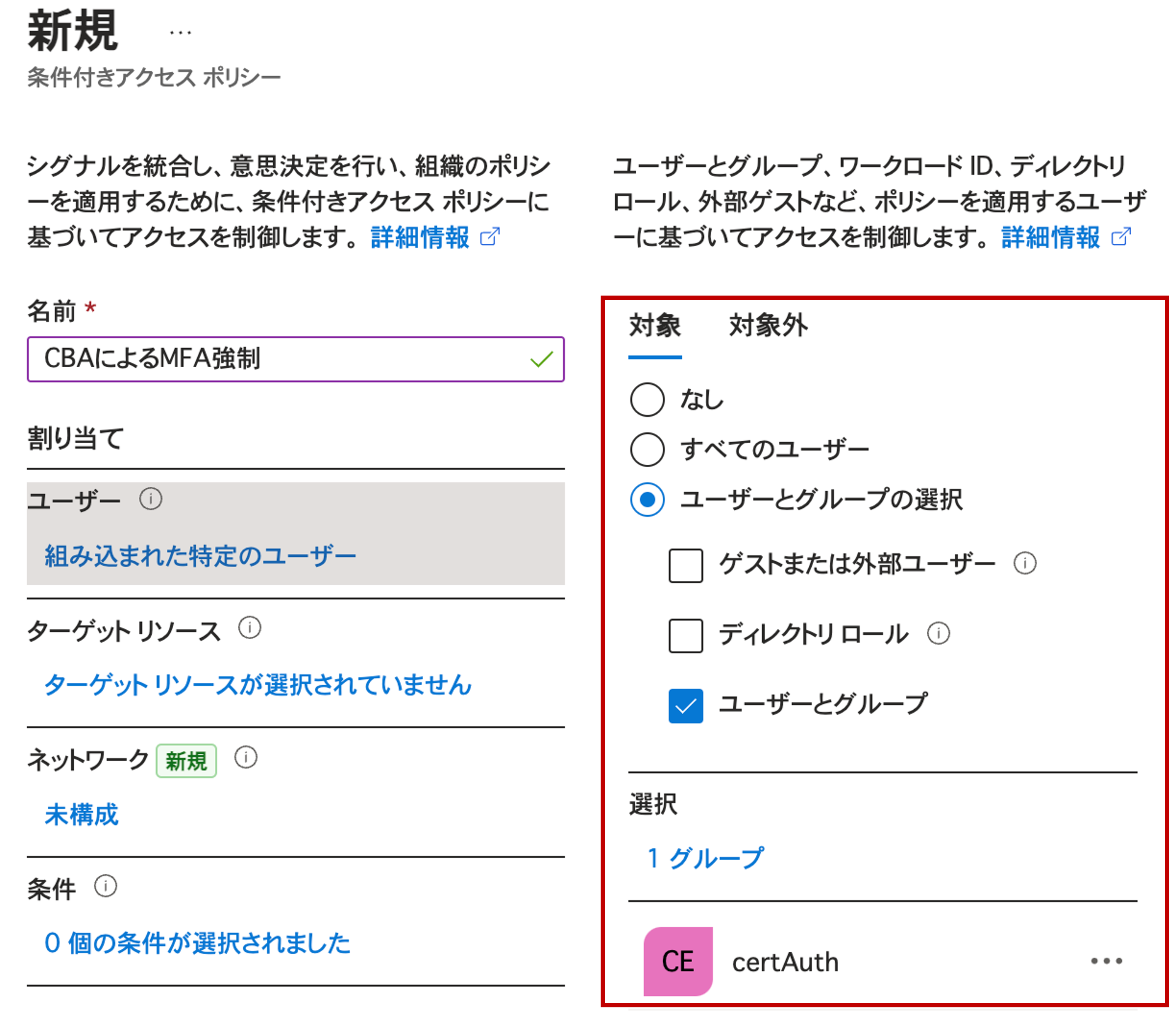Open the info tooltip next to ターゲット リソース

(x=250, y=628)
